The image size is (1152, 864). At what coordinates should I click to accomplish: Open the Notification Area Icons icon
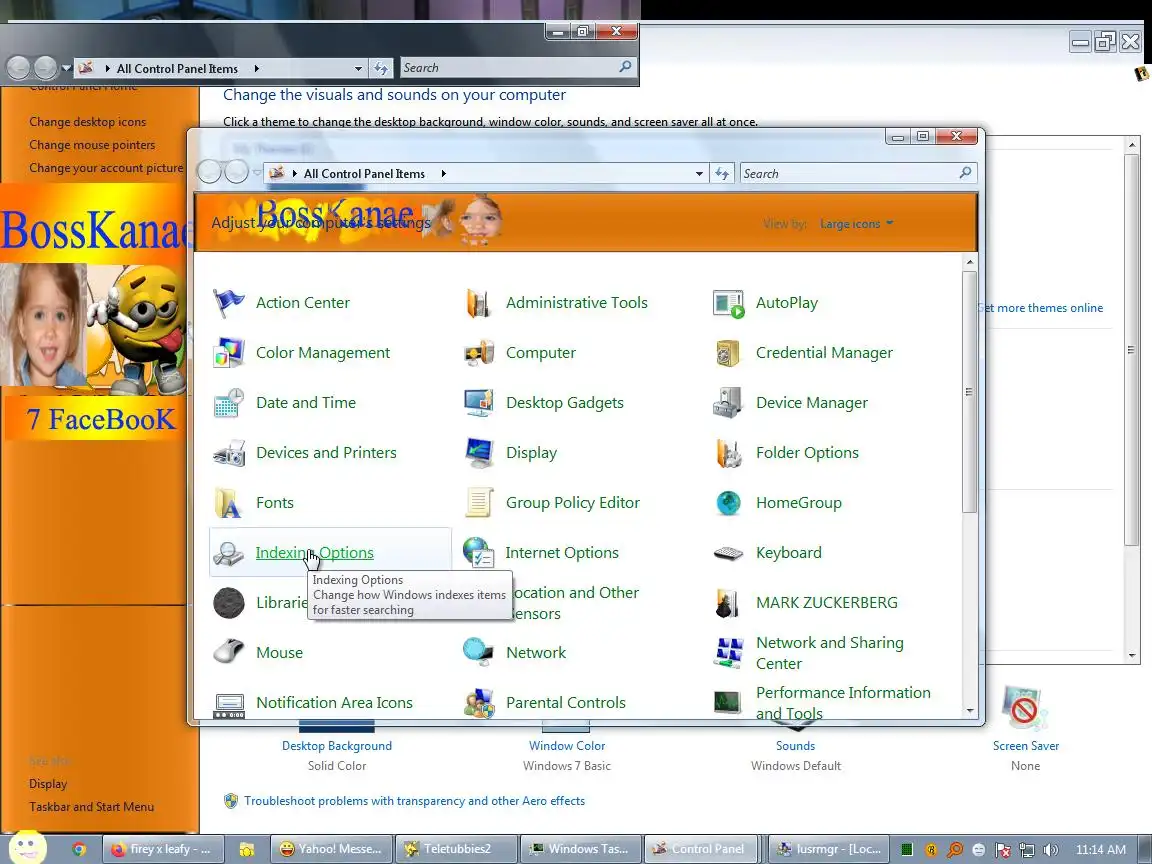(x=228, y=705)
